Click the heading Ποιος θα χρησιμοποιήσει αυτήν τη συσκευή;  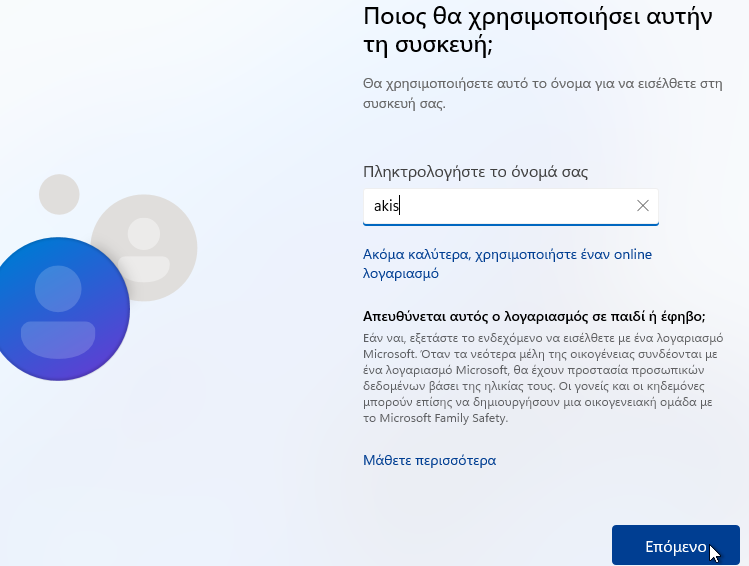tap(537, 31)
